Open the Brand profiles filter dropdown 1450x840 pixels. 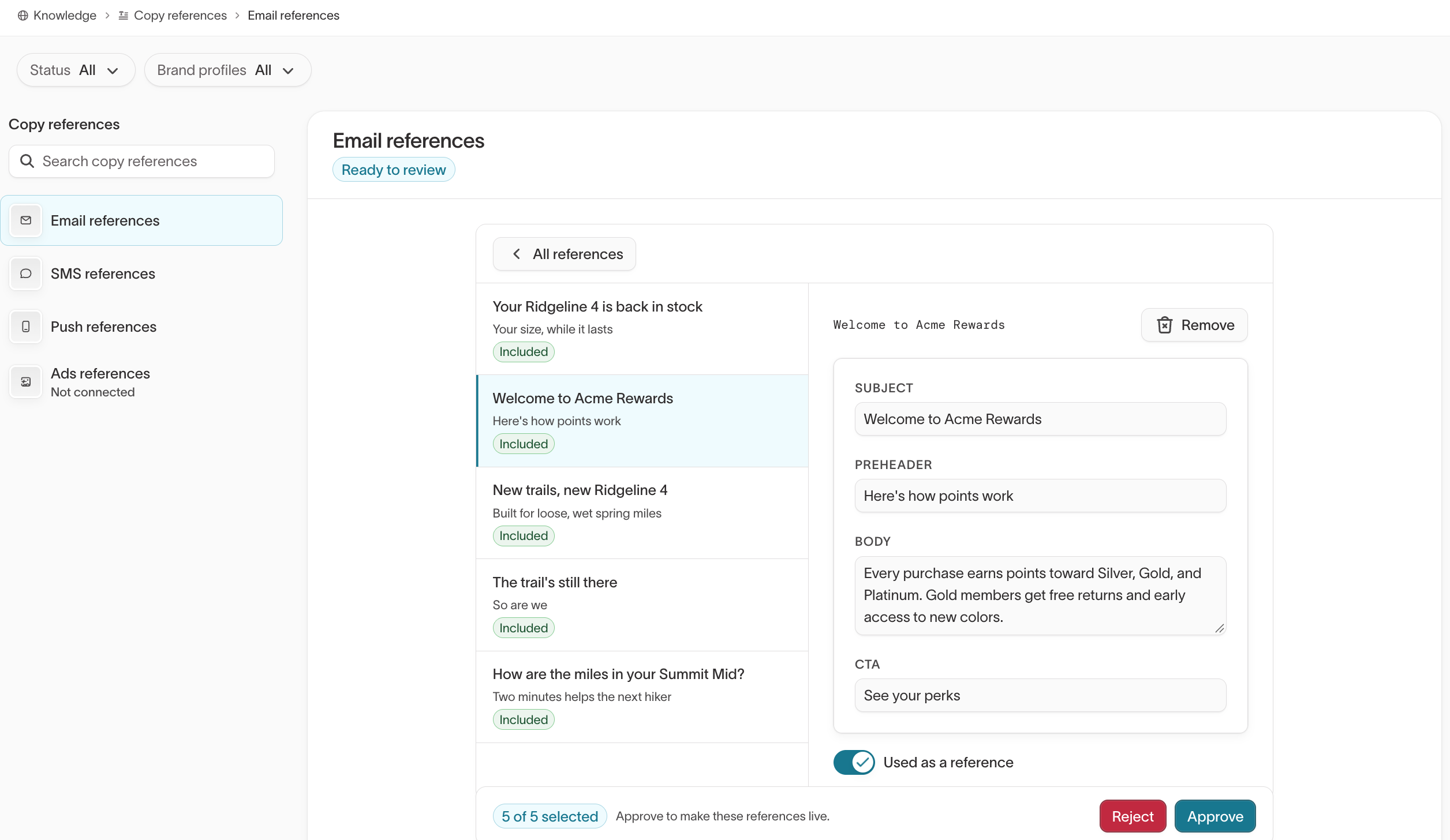(227, 70)
